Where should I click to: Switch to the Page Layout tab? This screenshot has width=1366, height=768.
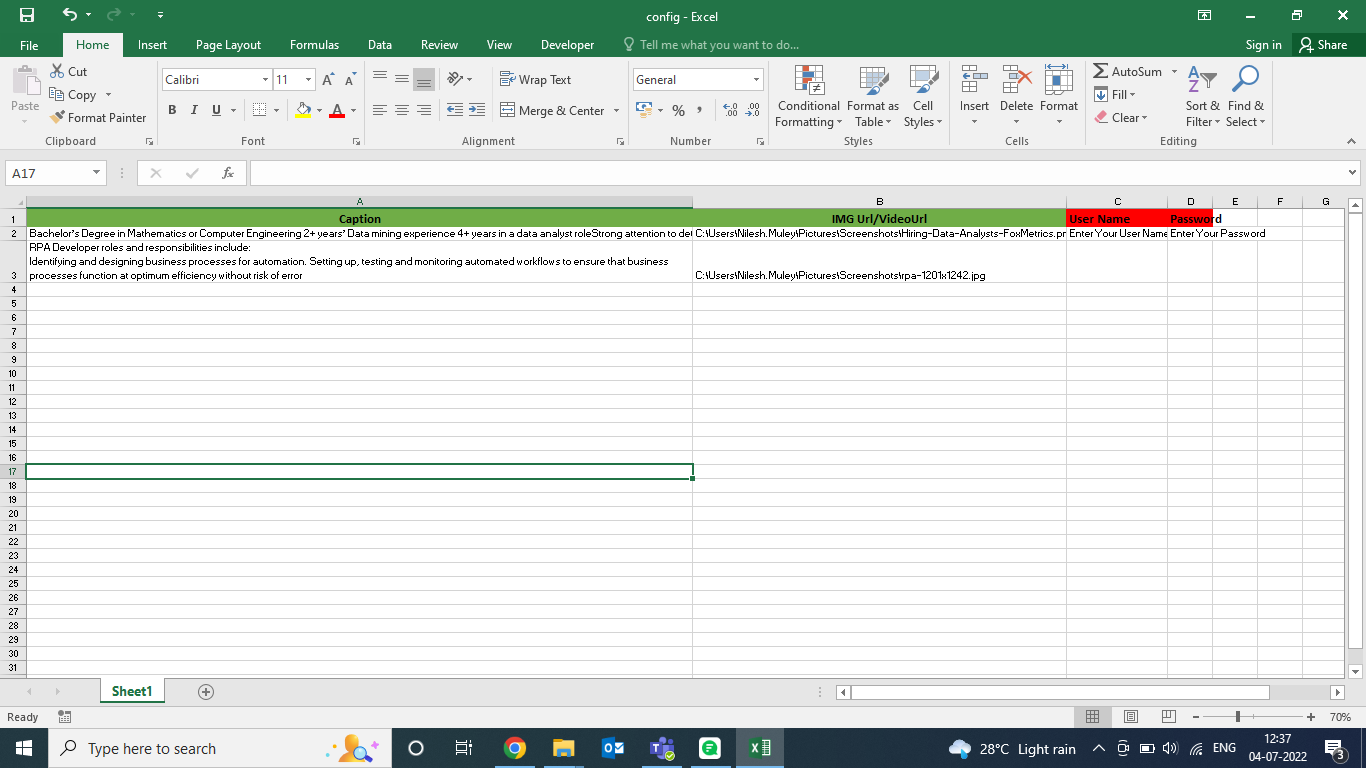[228, 45]
